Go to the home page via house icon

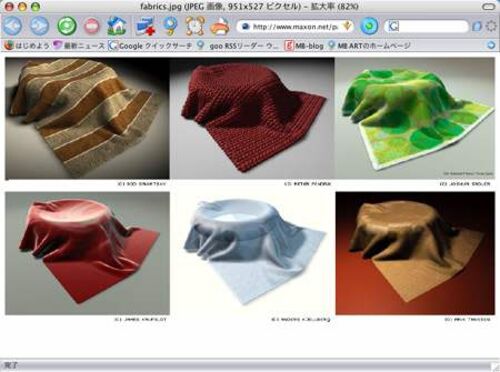[117, 26]
